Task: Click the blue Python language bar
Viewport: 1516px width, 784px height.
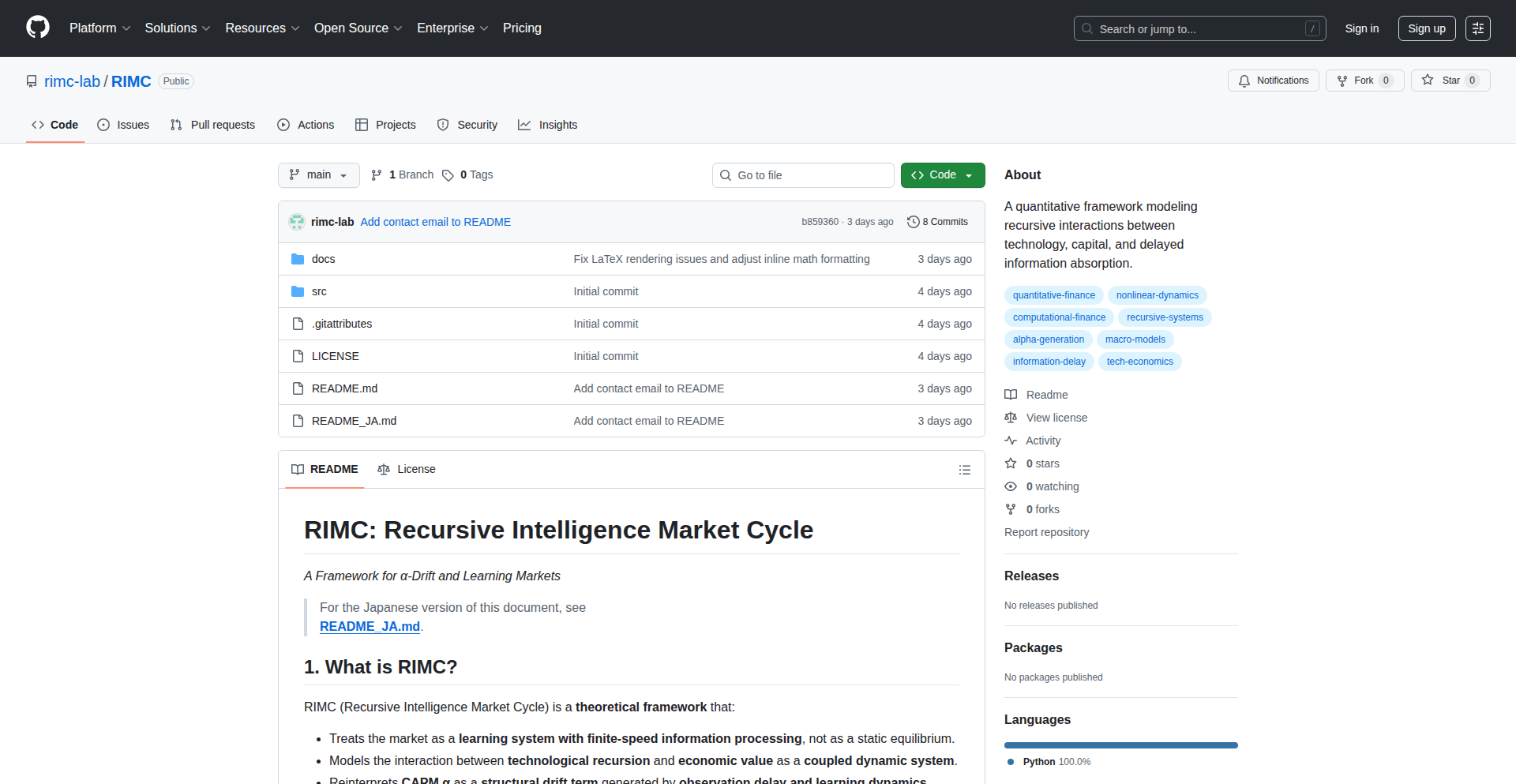Action: pos(1120,745)
